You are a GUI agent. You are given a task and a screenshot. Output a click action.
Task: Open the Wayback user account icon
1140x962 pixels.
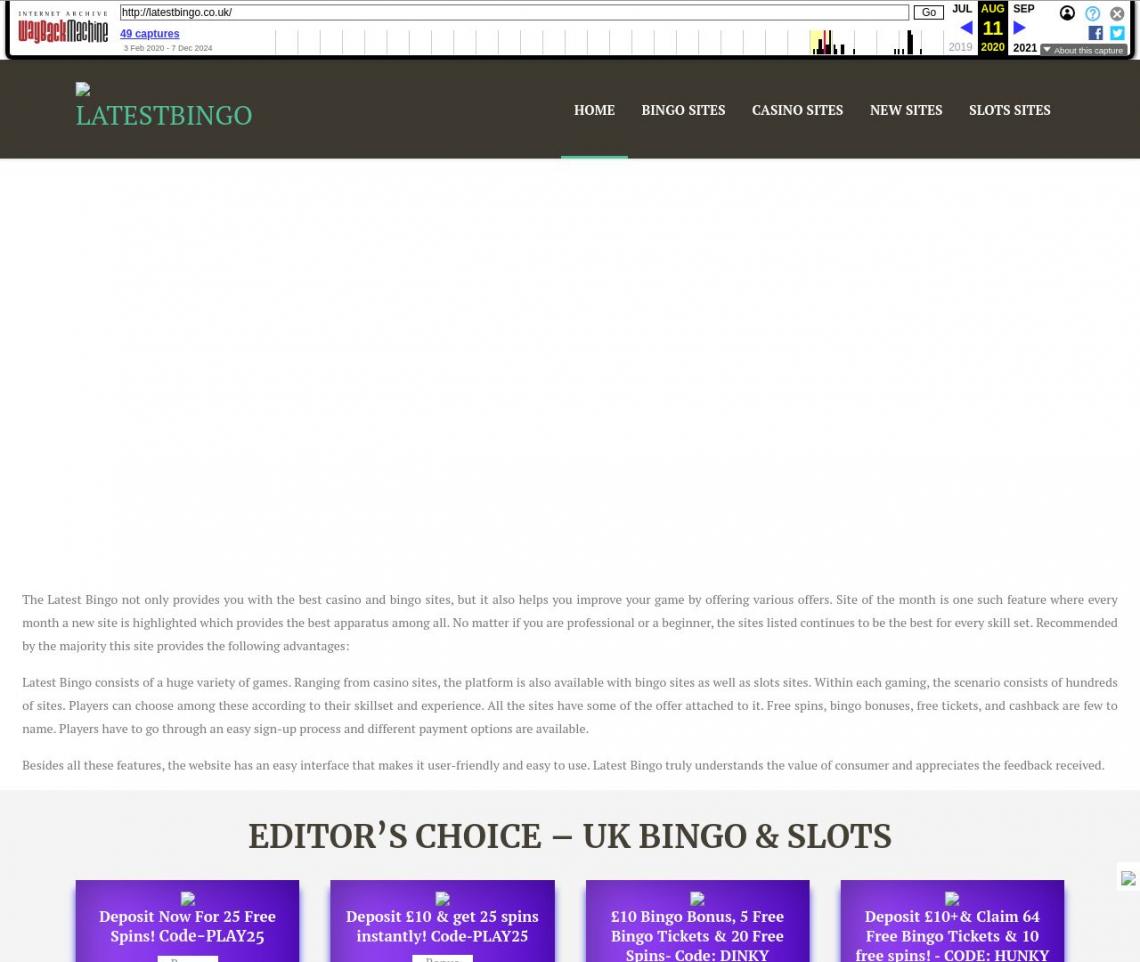(1067, 13)
